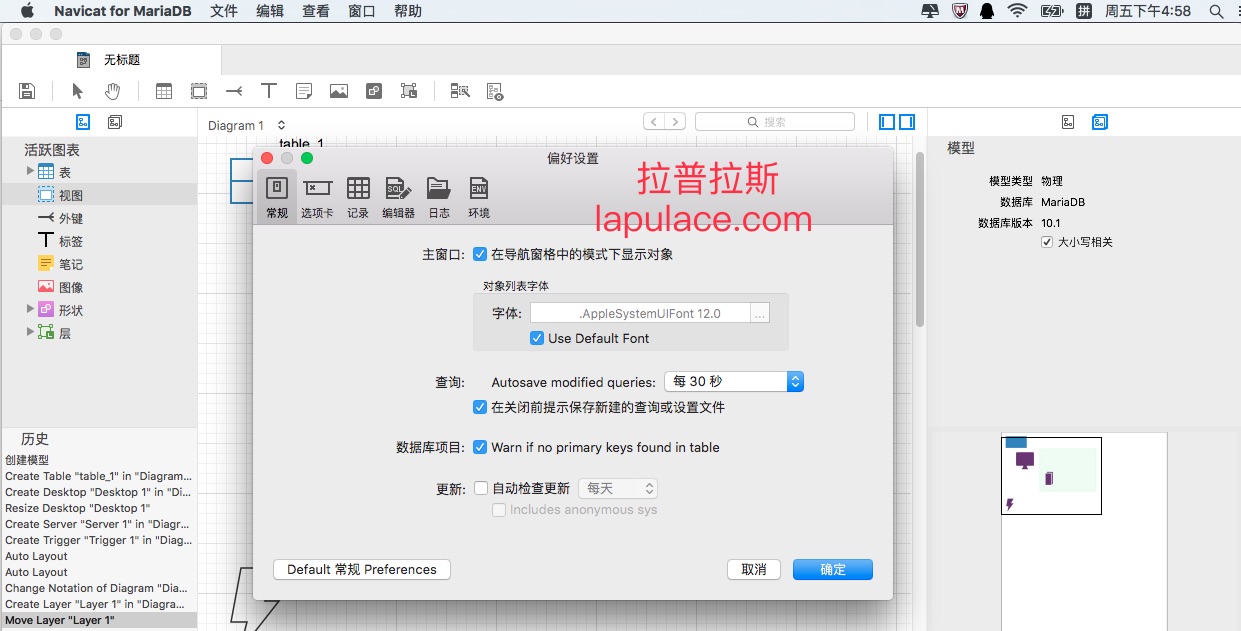Toggle 在导航窗格中的模式下显示对象 checkbox
1241x631 pixels.
pos(480,254)
